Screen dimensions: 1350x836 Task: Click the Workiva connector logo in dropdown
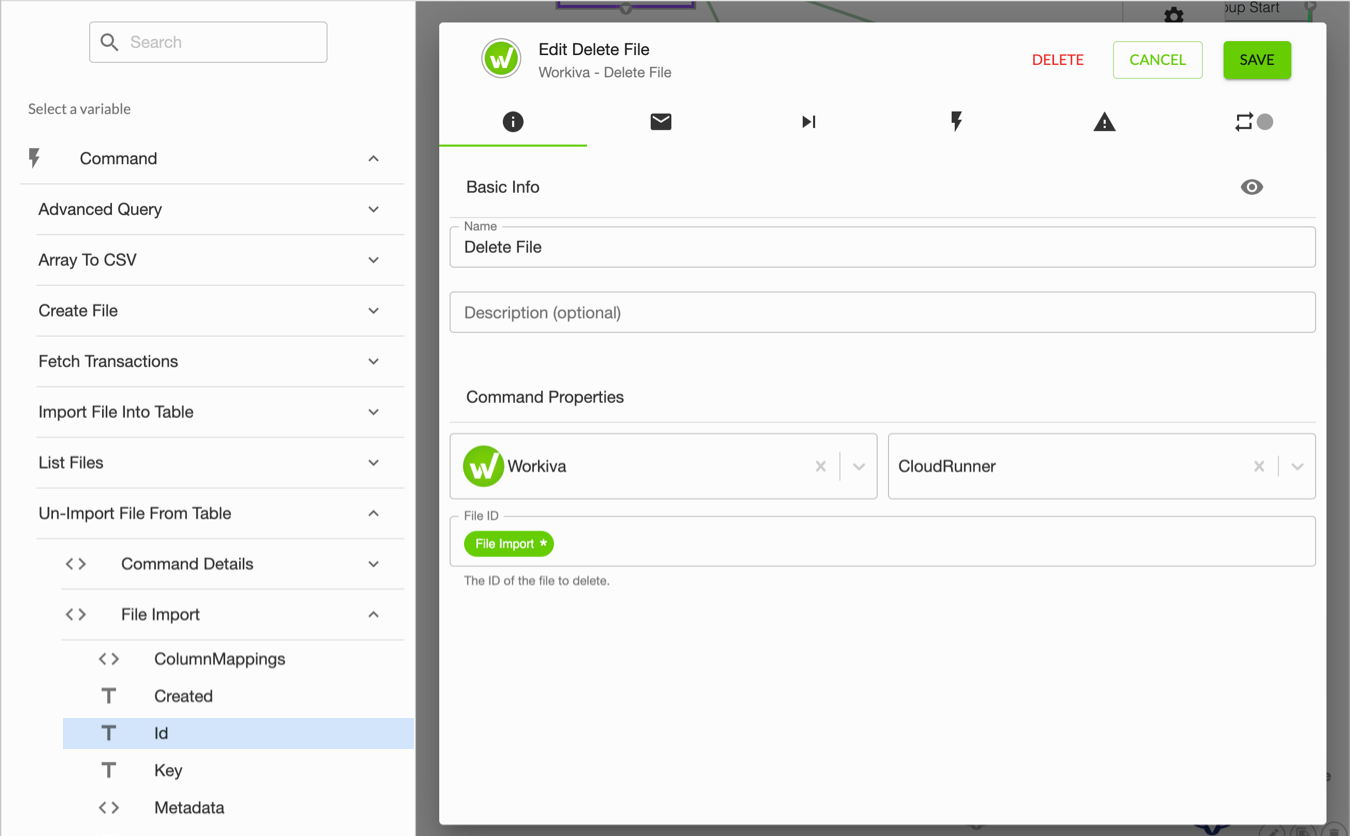[483, 466]
